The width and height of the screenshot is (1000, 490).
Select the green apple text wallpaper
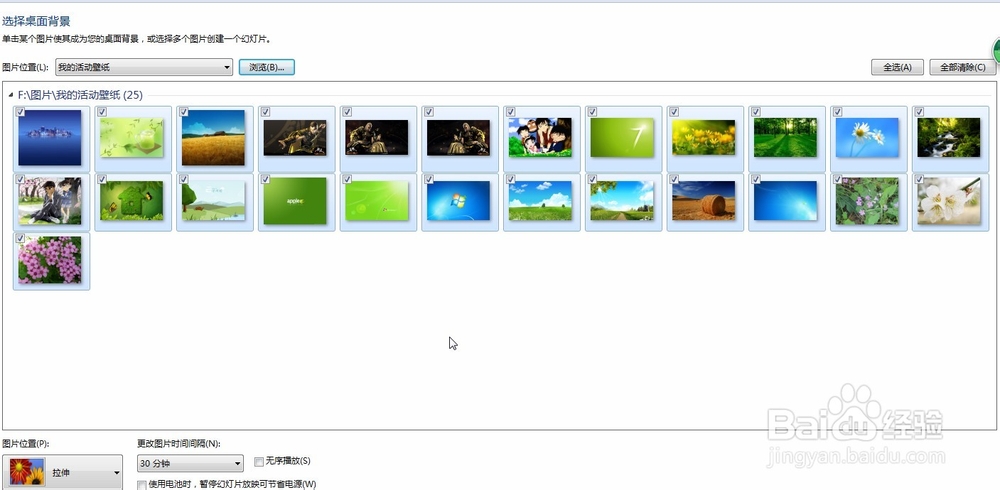295,201
